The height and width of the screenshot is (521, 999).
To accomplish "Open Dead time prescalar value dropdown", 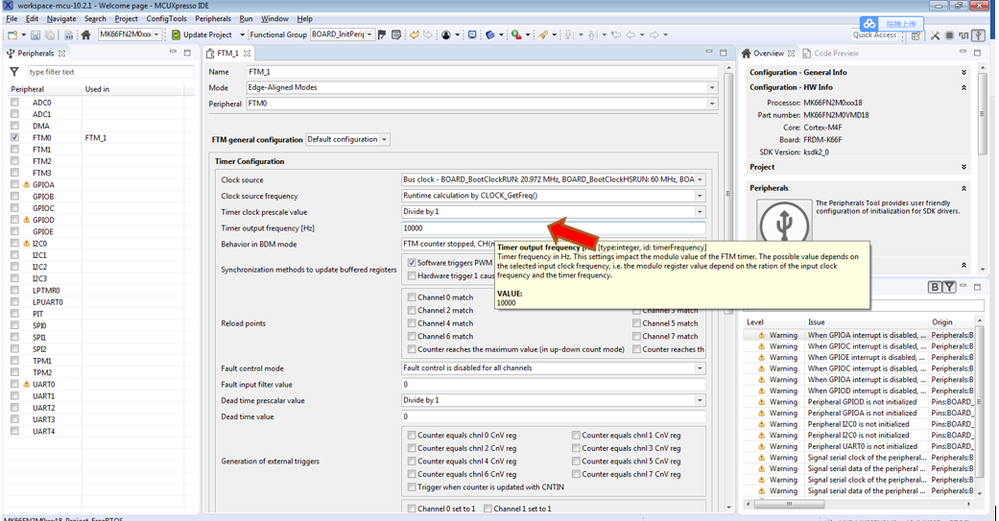I will point(700,400).
